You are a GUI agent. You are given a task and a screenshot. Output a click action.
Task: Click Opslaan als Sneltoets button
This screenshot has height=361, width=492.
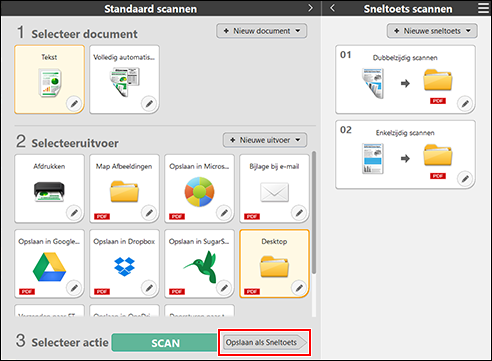coord(265,342)
